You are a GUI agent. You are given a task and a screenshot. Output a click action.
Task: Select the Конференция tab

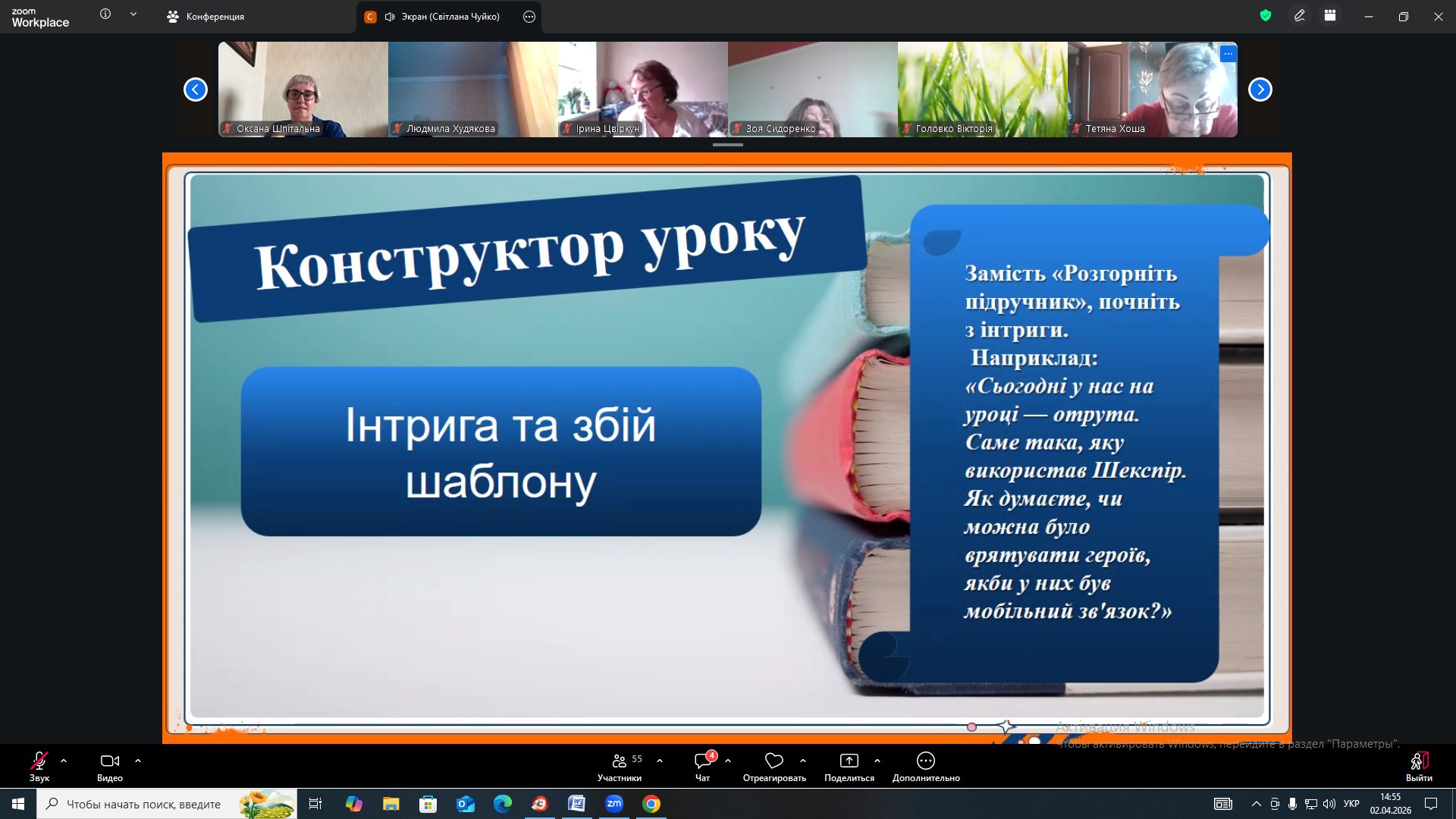point(206,17)
